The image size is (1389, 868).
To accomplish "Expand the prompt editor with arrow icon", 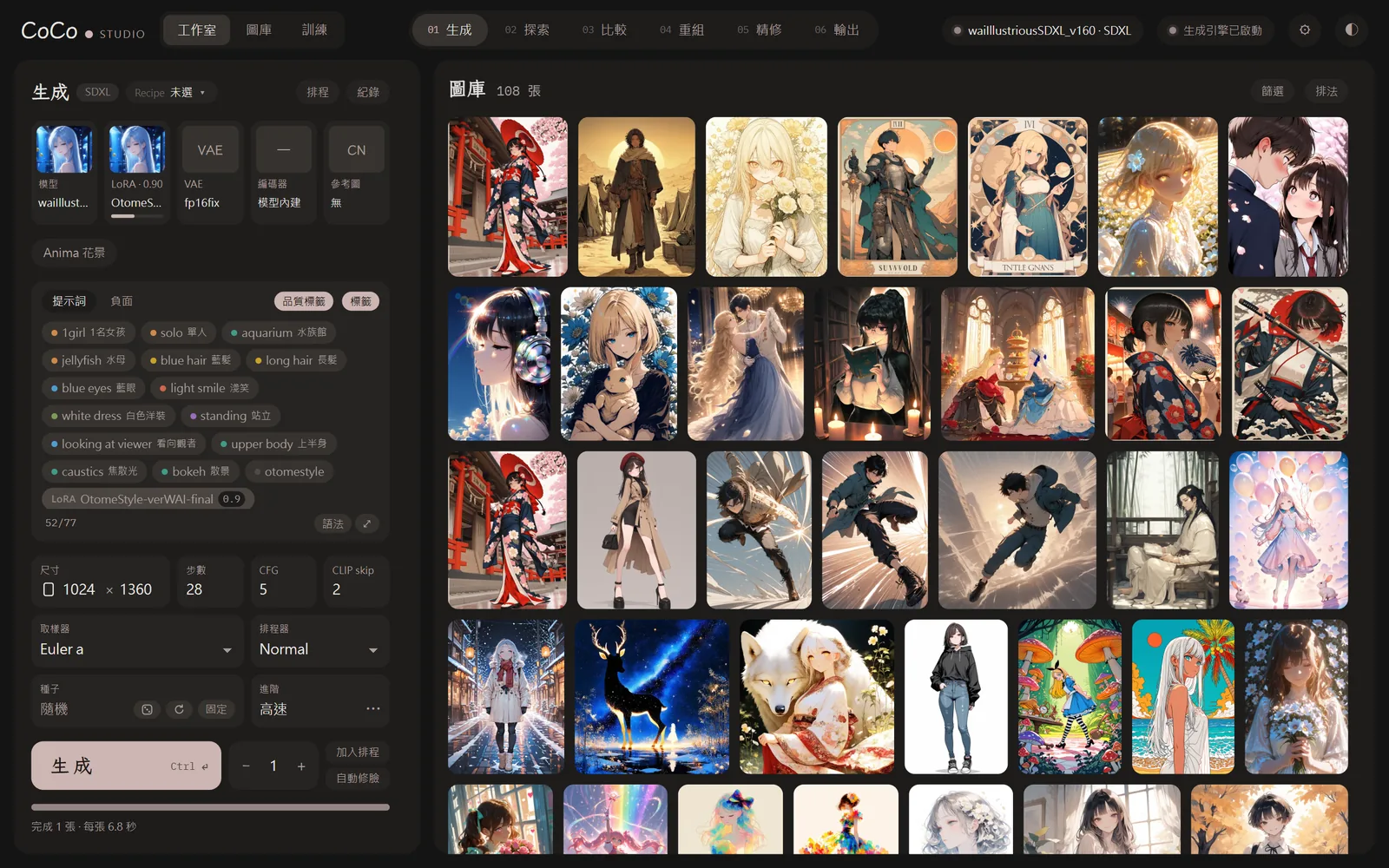I will (367, 523).
